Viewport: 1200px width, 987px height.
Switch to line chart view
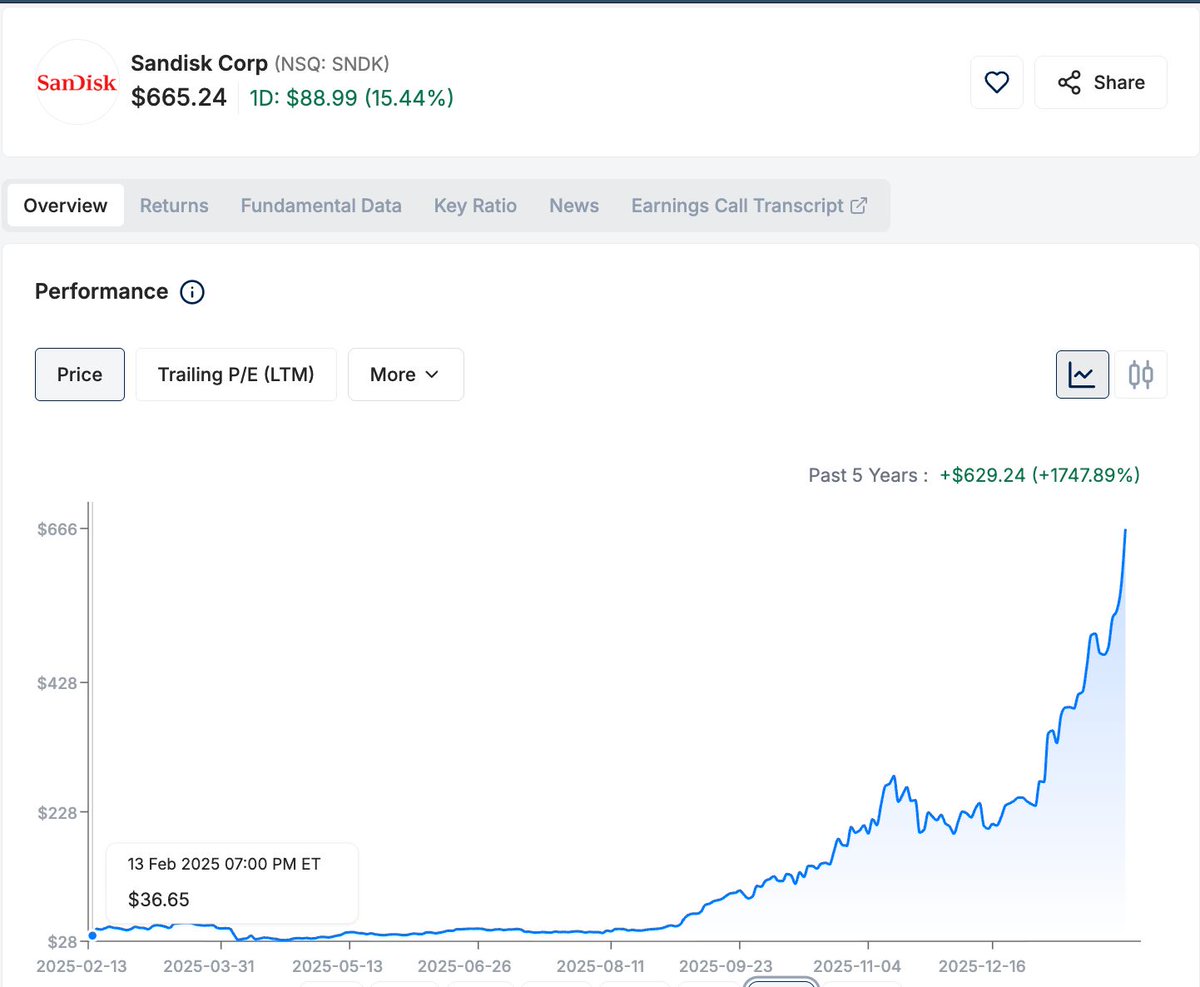[1082, 374]
